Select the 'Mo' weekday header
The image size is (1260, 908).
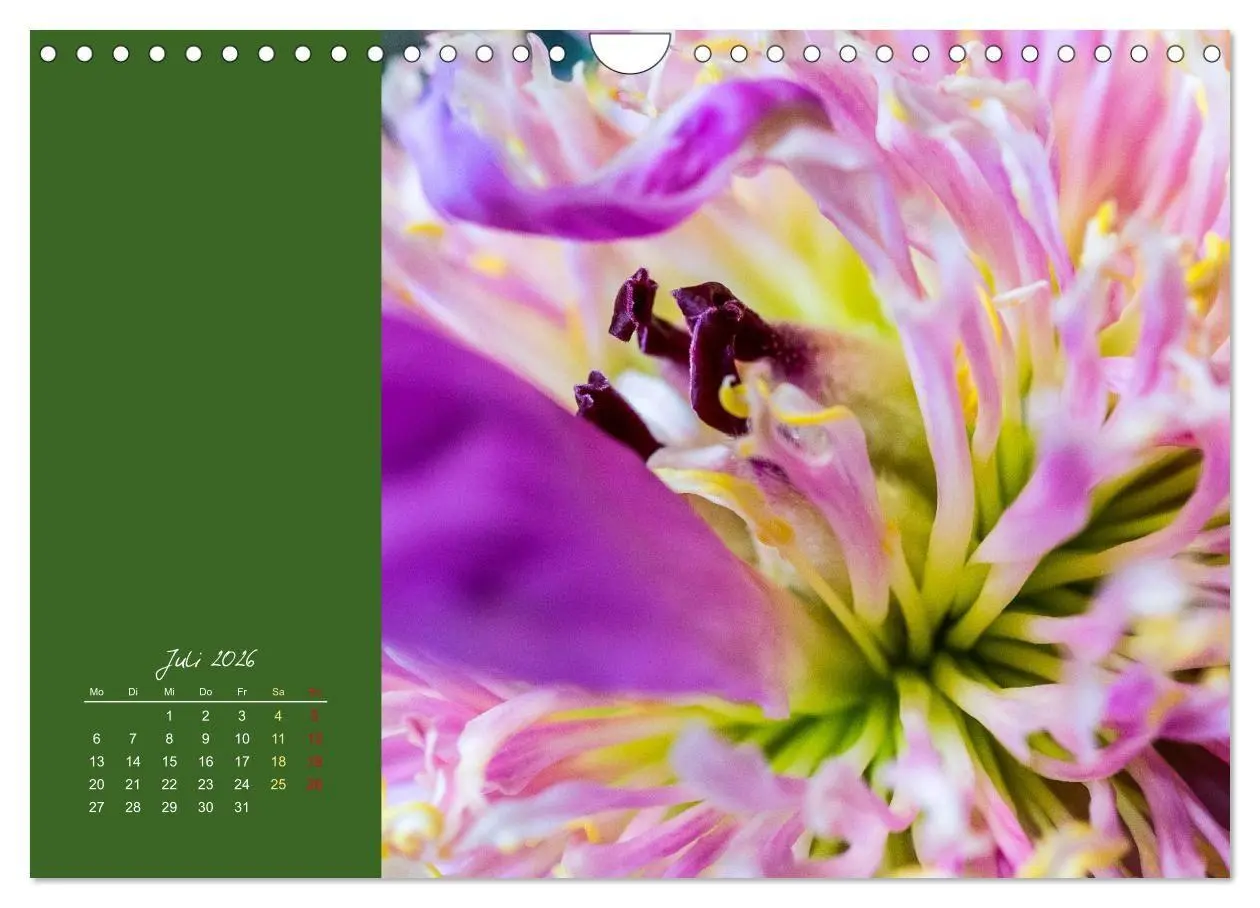coord(96,692)
